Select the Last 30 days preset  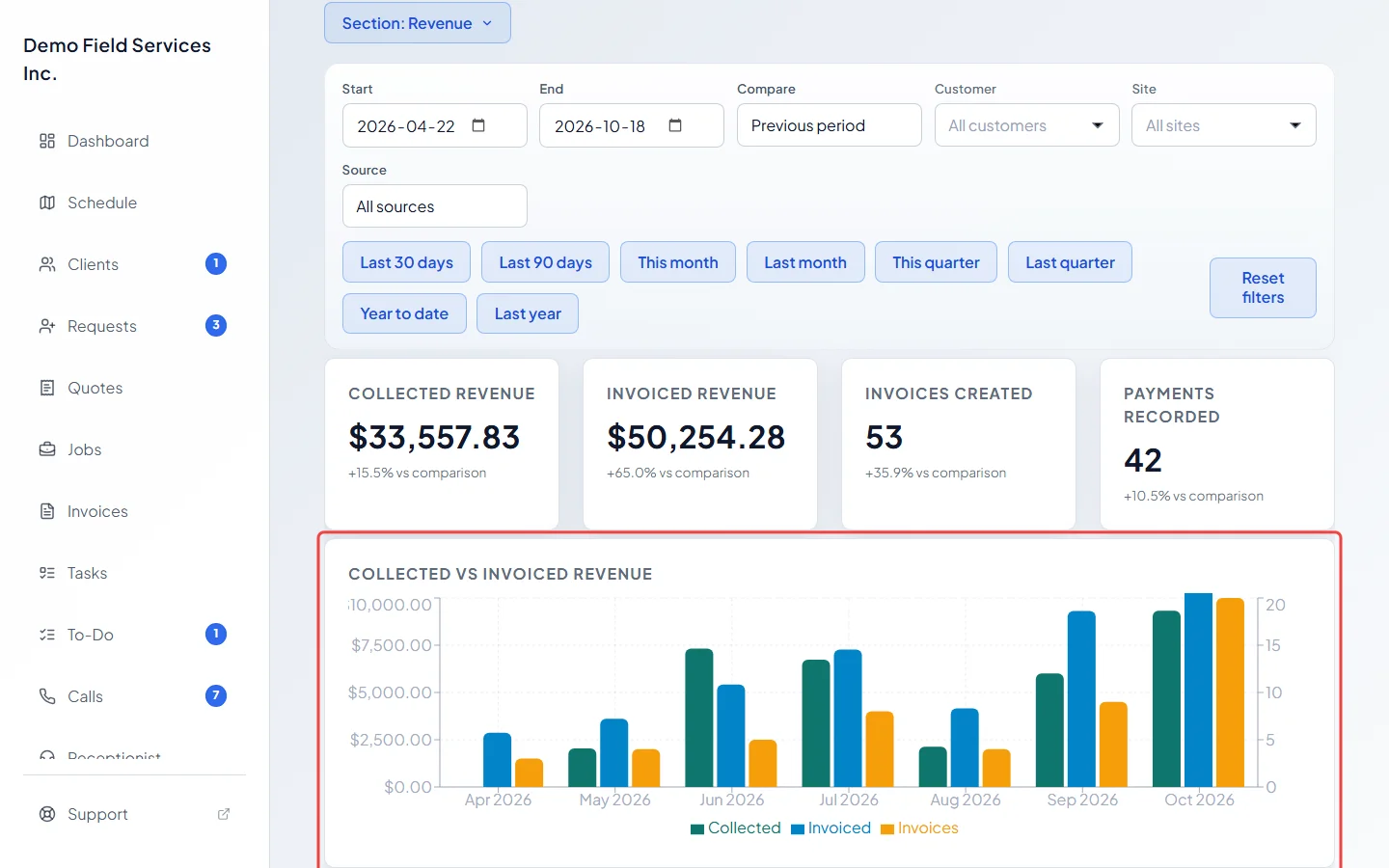point(407,262)
